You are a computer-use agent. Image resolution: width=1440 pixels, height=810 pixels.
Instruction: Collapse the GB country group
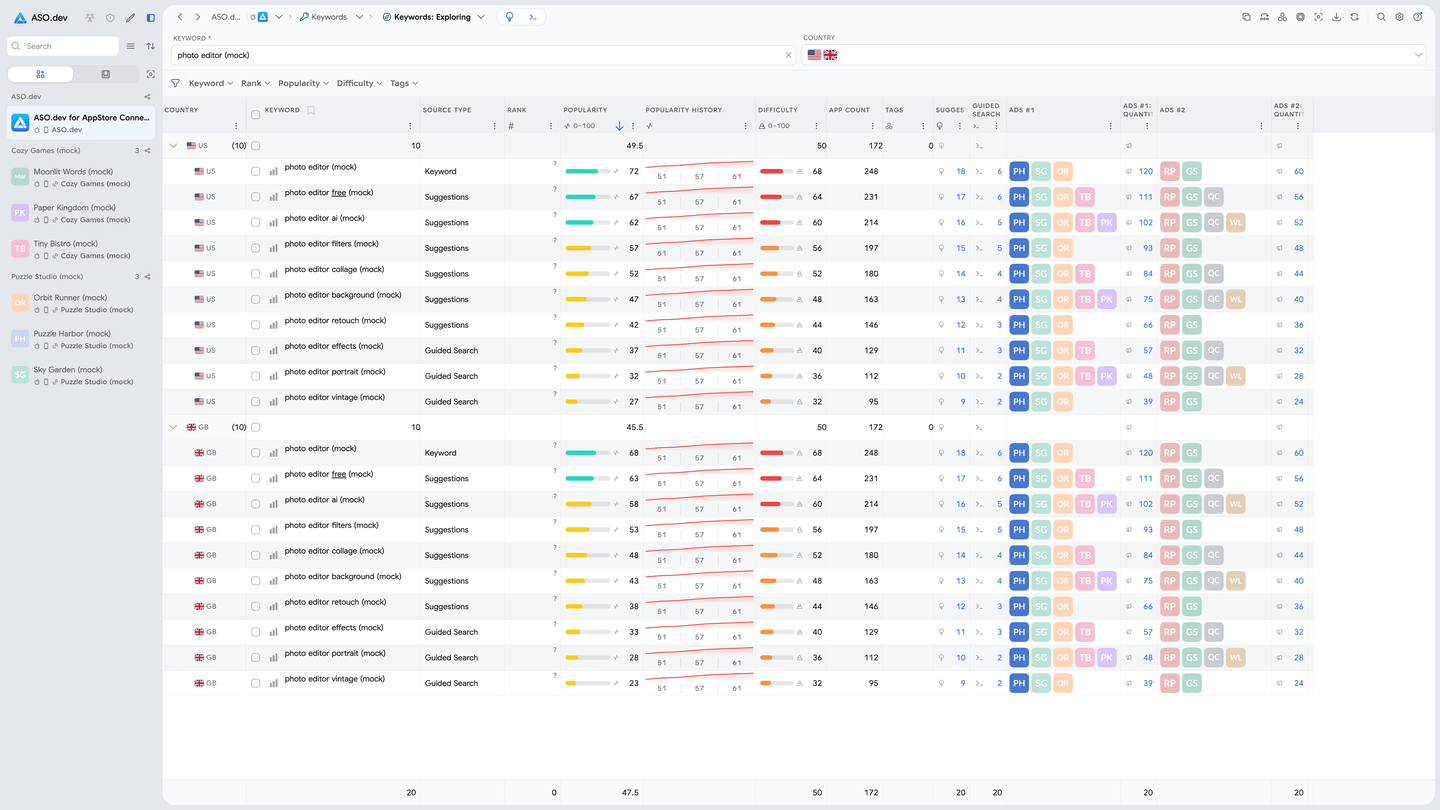pos(173,427)
